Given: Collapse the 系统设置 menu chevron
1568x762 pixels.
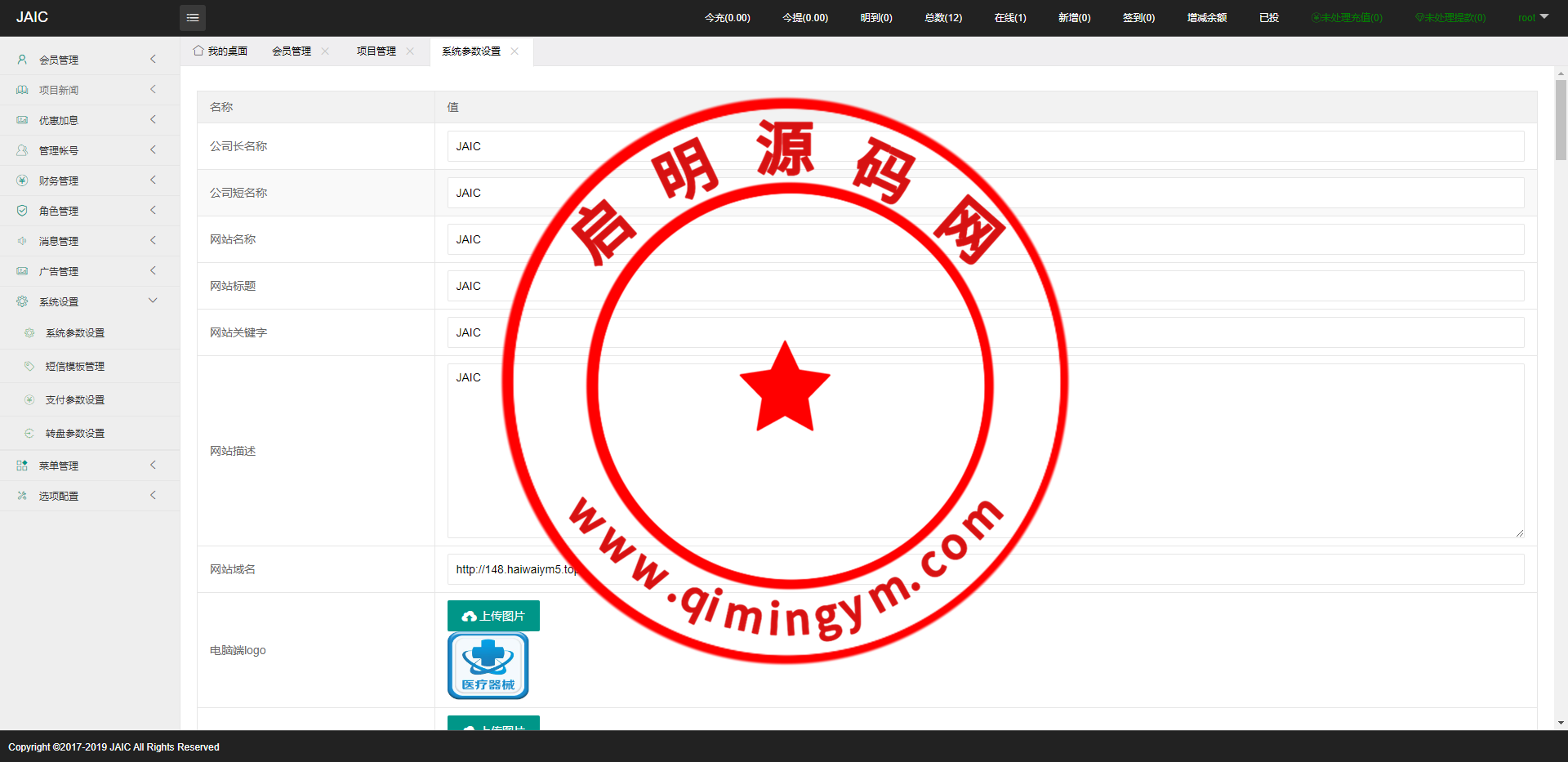Looking at the screenshot, I should [153, 301].
